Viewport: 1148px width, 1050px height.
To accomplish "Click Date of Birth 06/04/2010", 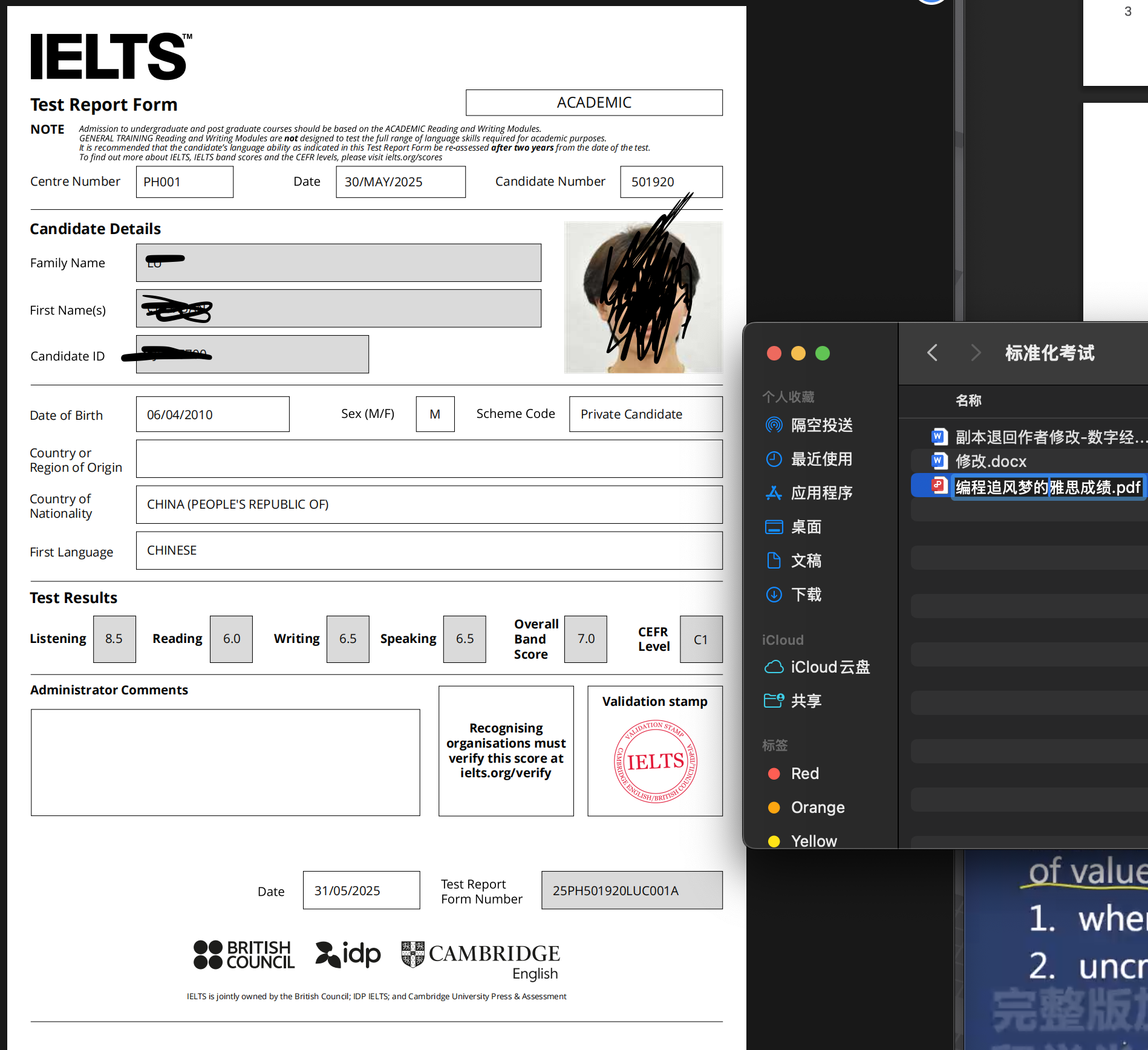I will [x=212, y=414].
